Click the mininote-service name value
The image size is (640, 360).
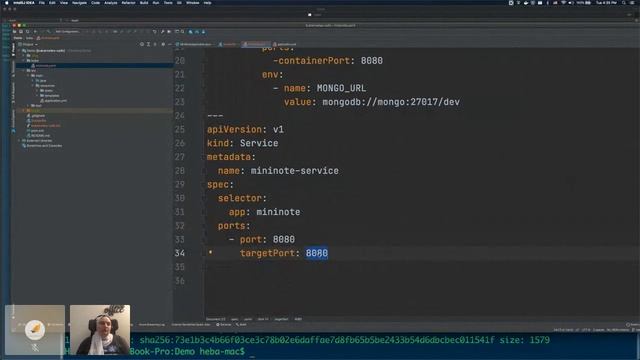pos(295,171)
